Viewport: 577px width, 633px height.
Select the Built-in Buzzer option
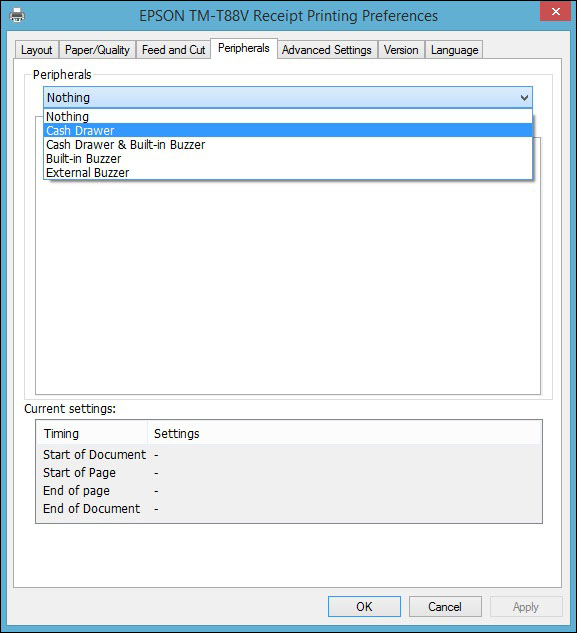coord(288,159)
